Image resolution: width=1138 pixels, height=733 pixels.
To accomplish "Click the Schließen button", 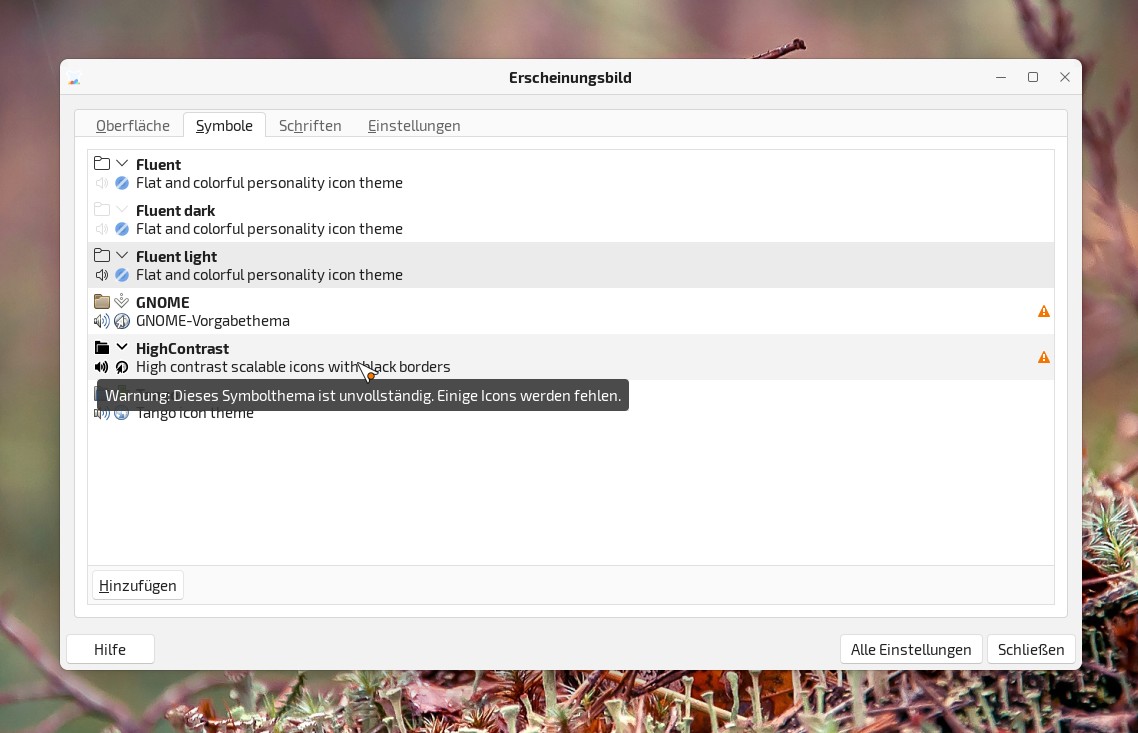I will point(1031,650).
